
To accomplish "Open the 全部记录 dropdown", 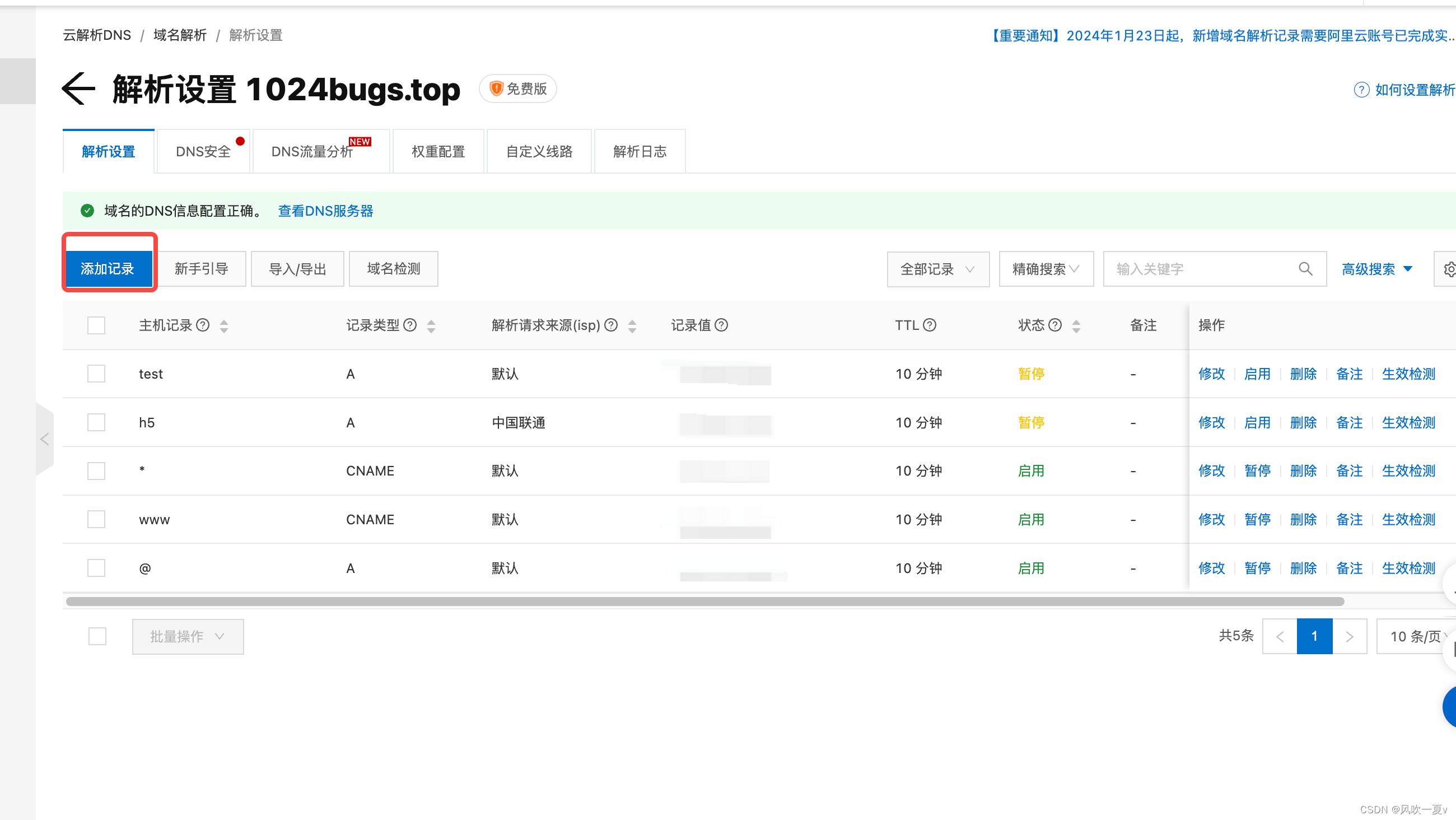I will [x=938, y=269].
